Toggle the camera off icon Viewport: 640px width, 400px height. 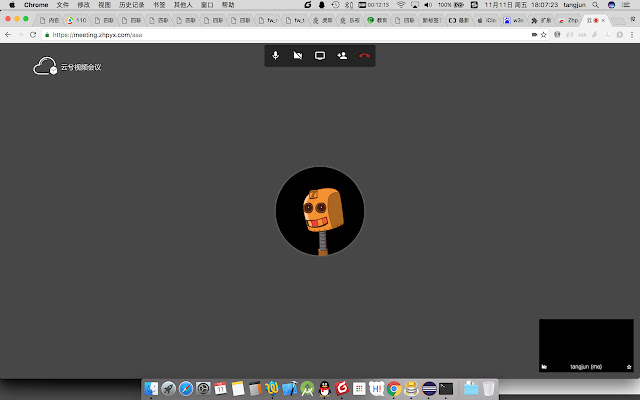tap(297, 56)
